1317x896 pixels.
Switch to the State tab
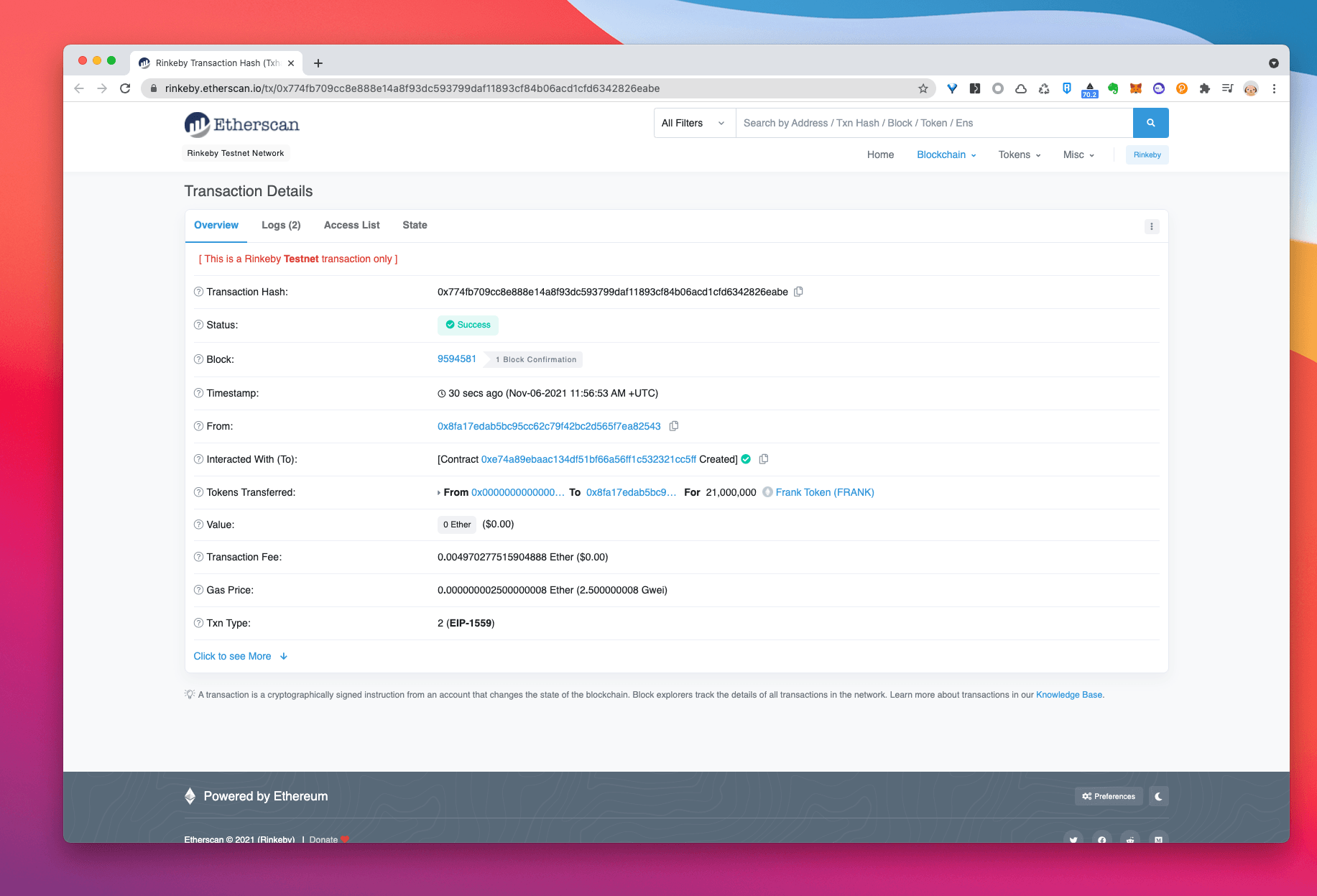415,226
